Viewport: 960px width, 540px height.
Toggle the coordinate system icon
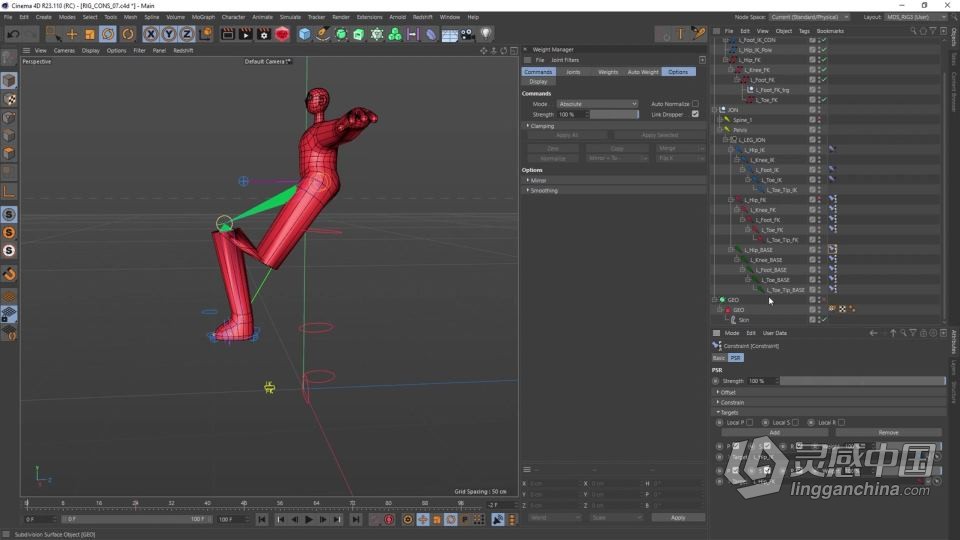(206, 34)
